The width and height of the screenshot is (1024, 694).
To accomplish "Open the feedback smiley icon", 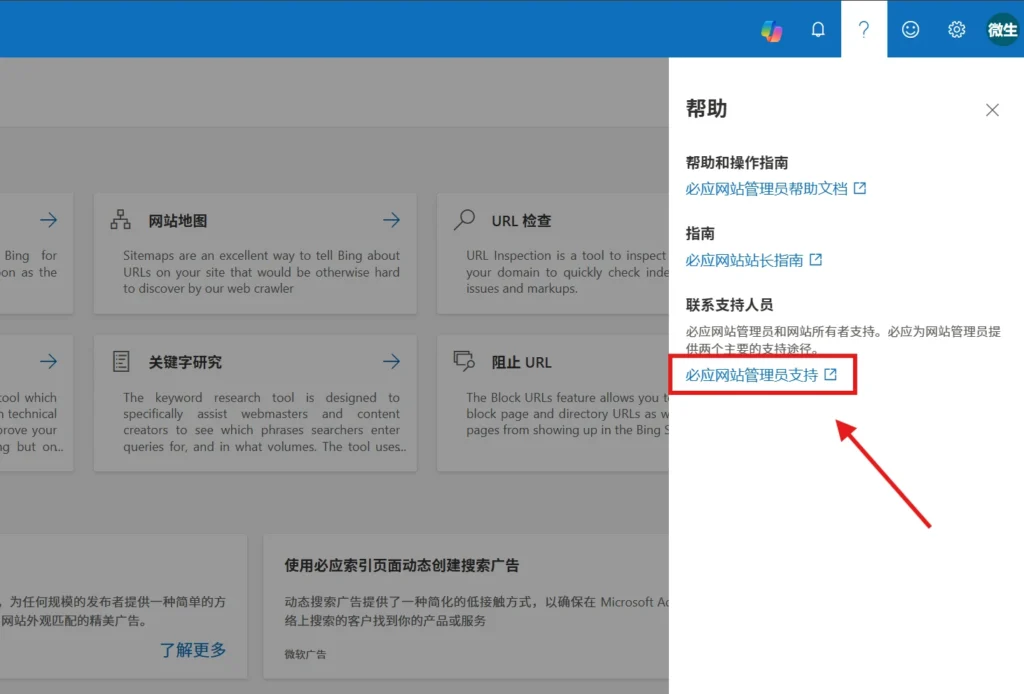I will (x=910, y=30).
